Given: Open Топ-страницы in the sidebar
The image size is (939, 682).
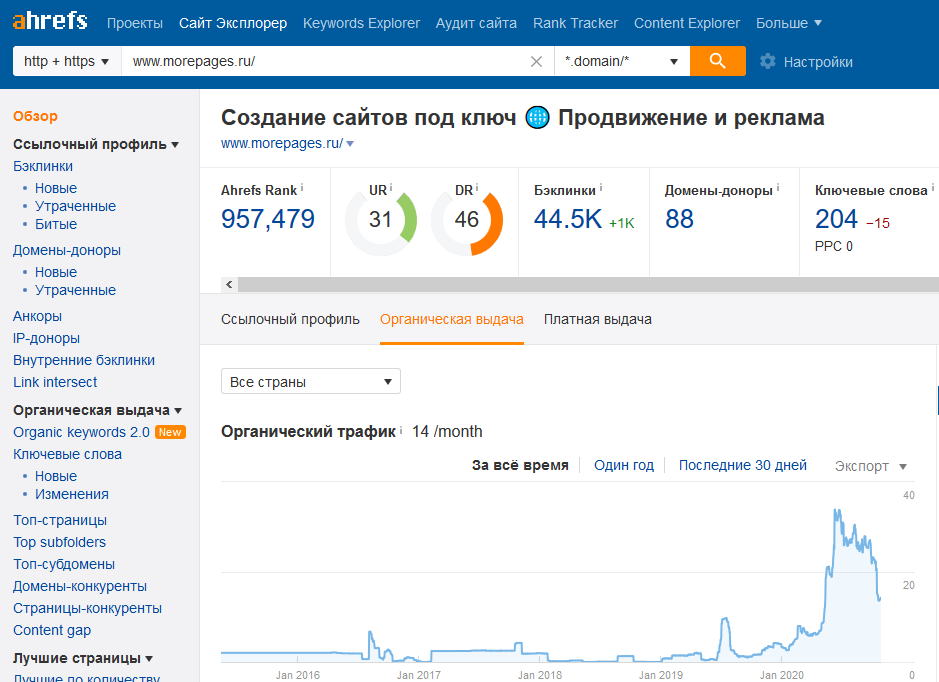Looking at the screenshot, I should (x=60, y=520).
